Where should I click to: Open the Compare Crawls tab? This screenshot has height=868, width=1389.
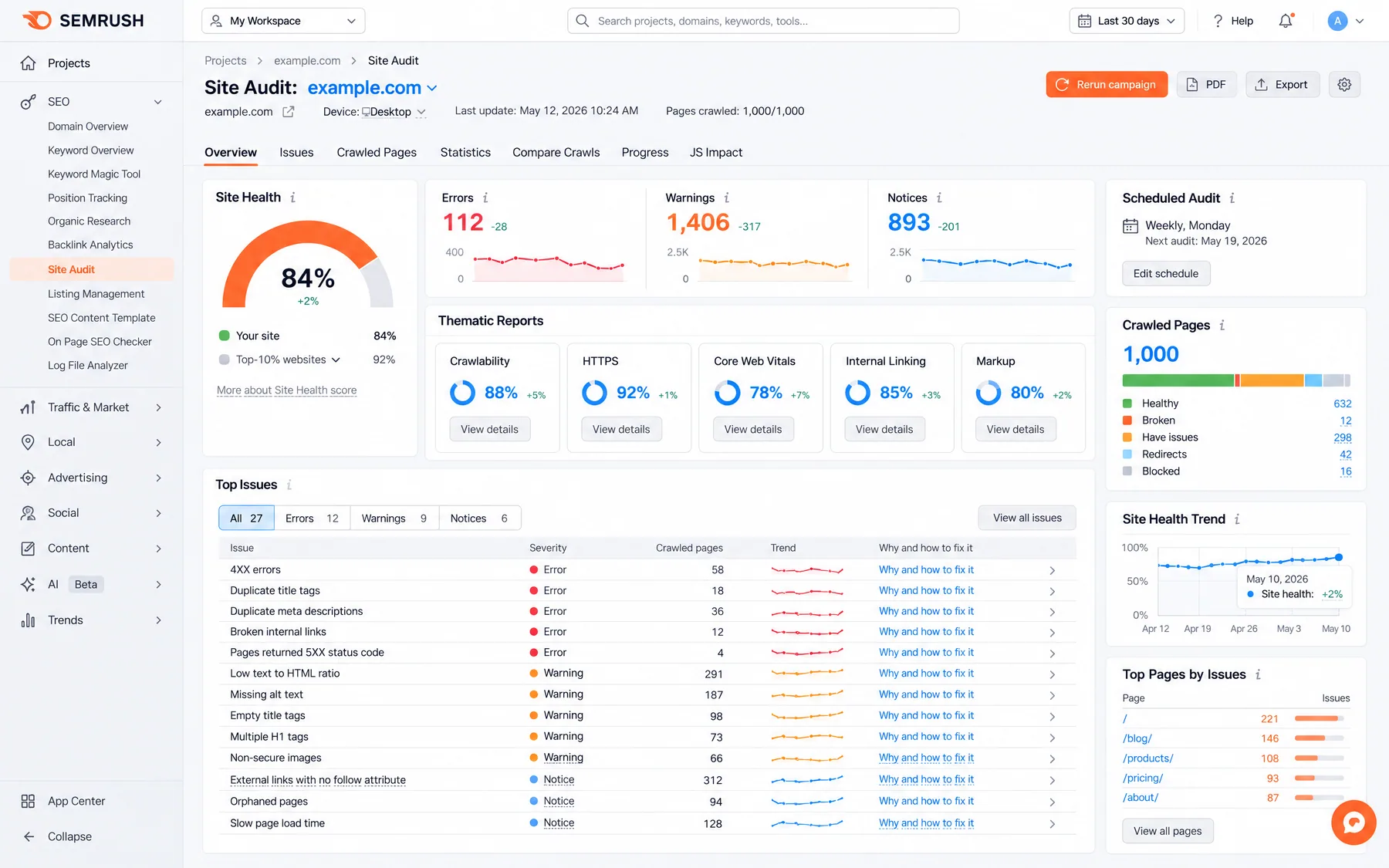(556, 153)
